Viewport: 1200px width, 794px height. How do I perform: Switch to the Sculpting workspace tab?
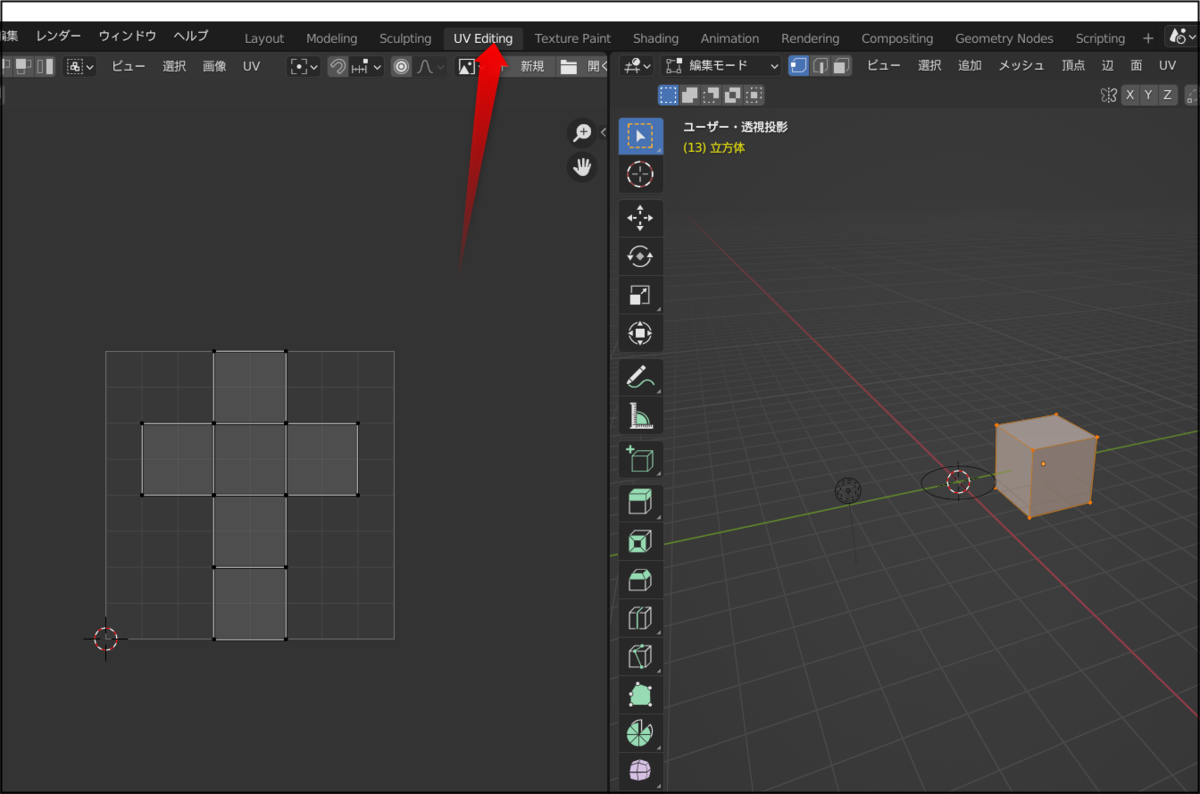(405, 38)
